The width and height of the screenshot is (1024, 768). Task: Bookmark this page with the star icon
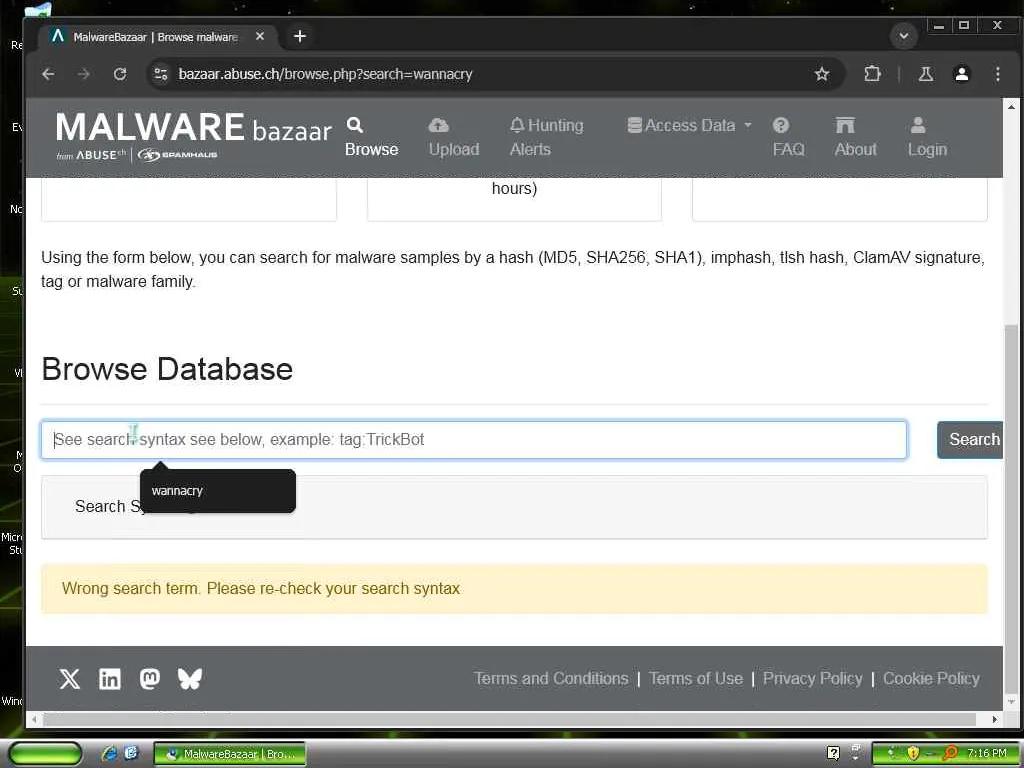coord(822,74)
